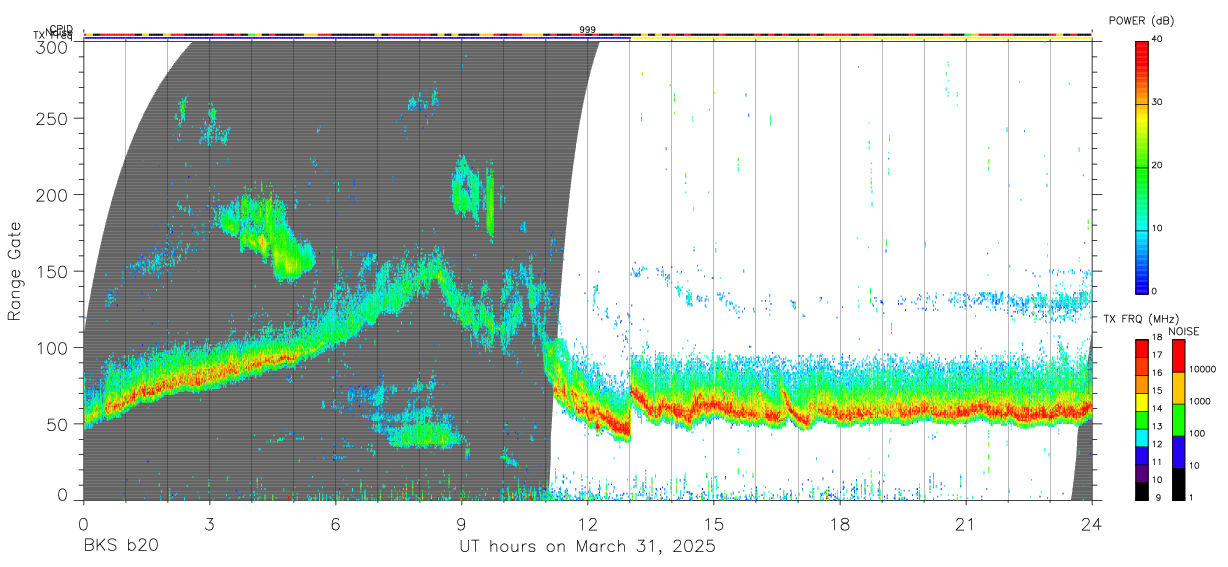Click the 200 tick on Range Gate axis

click(x=54, y=194)
